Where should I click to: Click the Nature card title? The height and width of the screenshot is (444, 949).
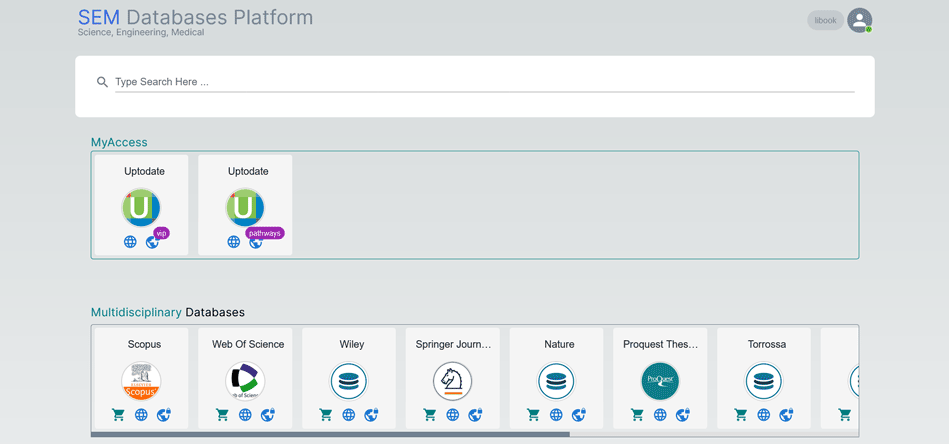pos(559,345)
